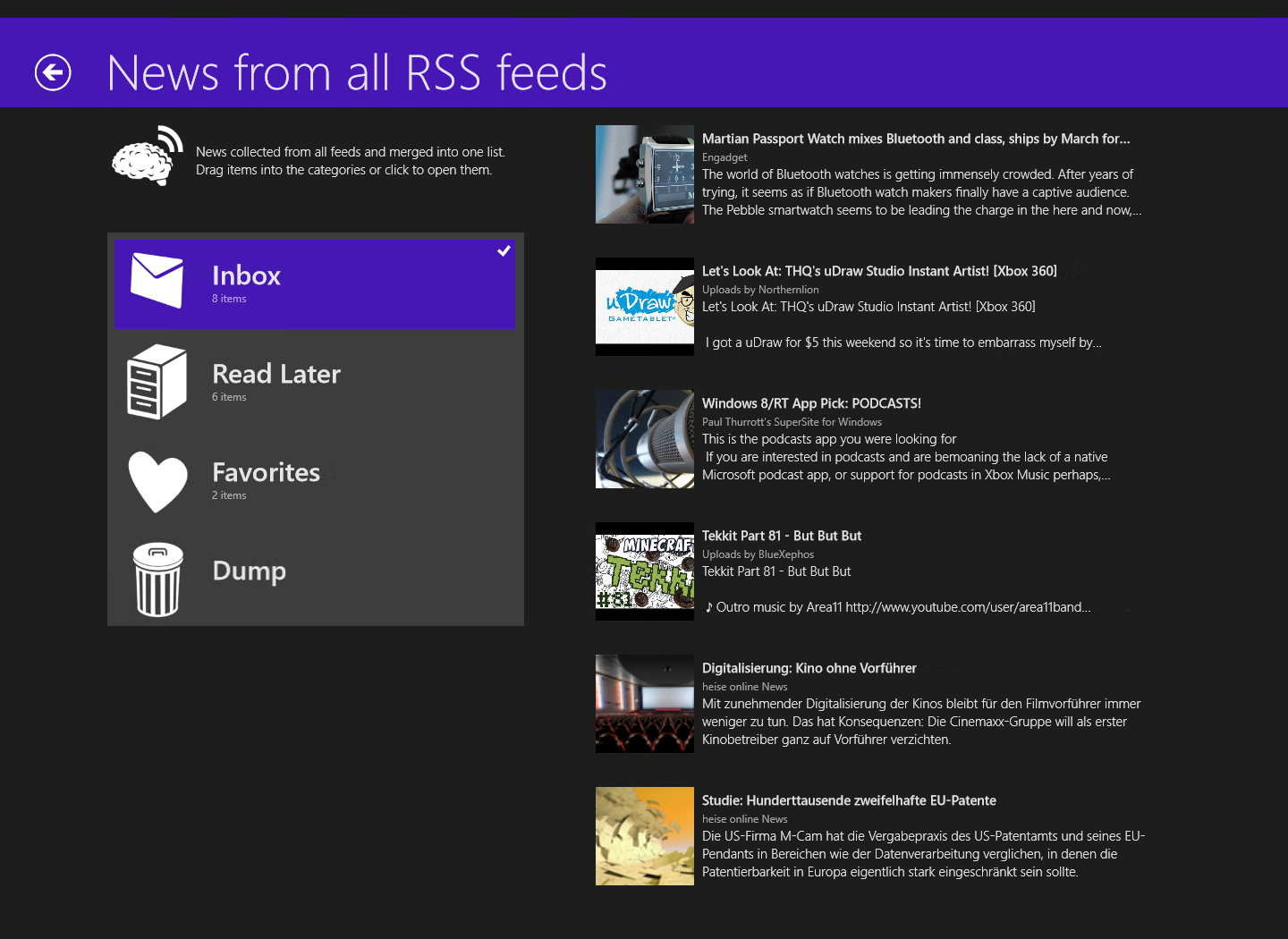Image resolution: width=1288 pixels, height=939 pixels.
Task: Open the cinema hall thumbnail
Action: [x=645, y=704]
